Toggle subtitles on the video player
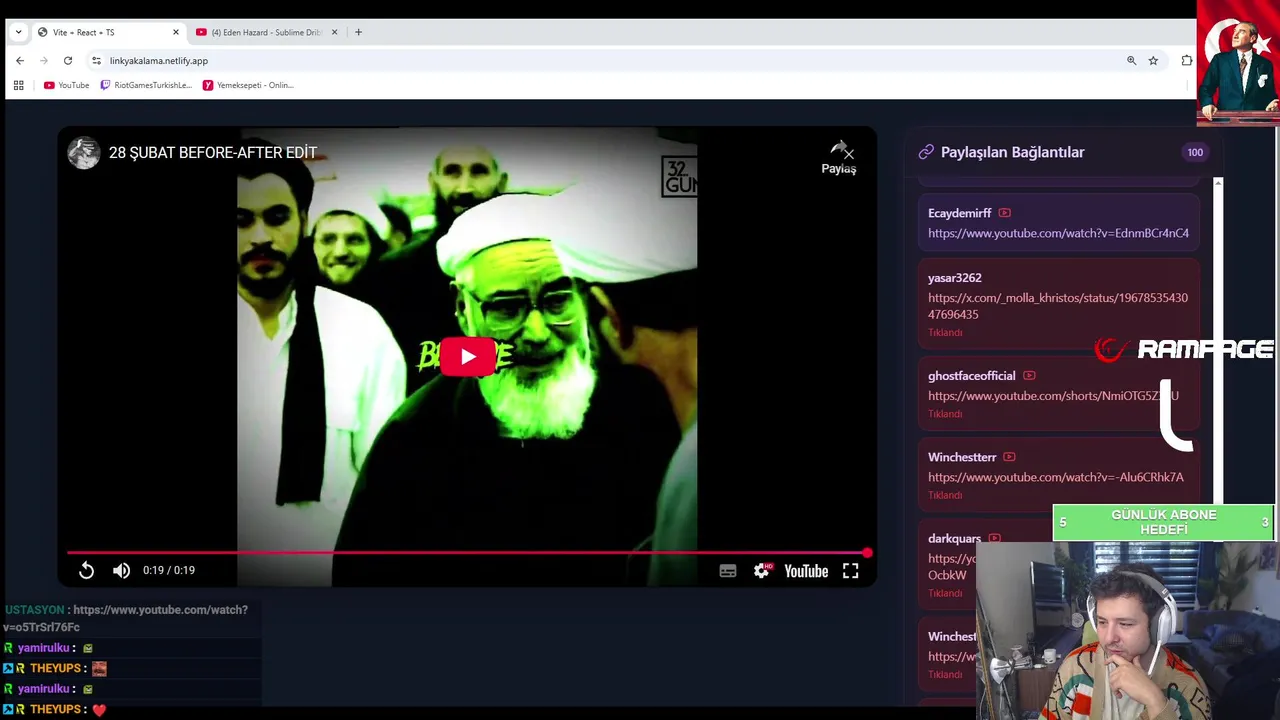This screenshot has height=720, width=1280. pyautogui.click(x=728, y=571)
